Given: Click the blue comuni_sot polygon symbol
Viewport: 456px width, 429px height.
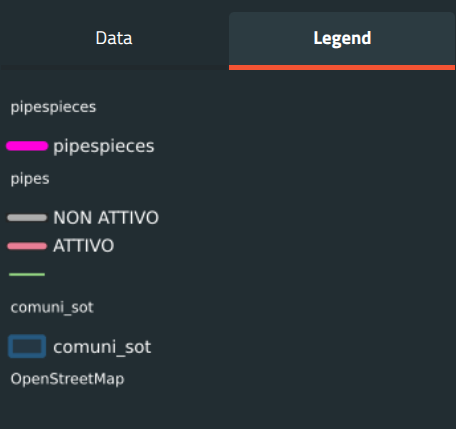Looking at the screenshot, I should 27,346.
